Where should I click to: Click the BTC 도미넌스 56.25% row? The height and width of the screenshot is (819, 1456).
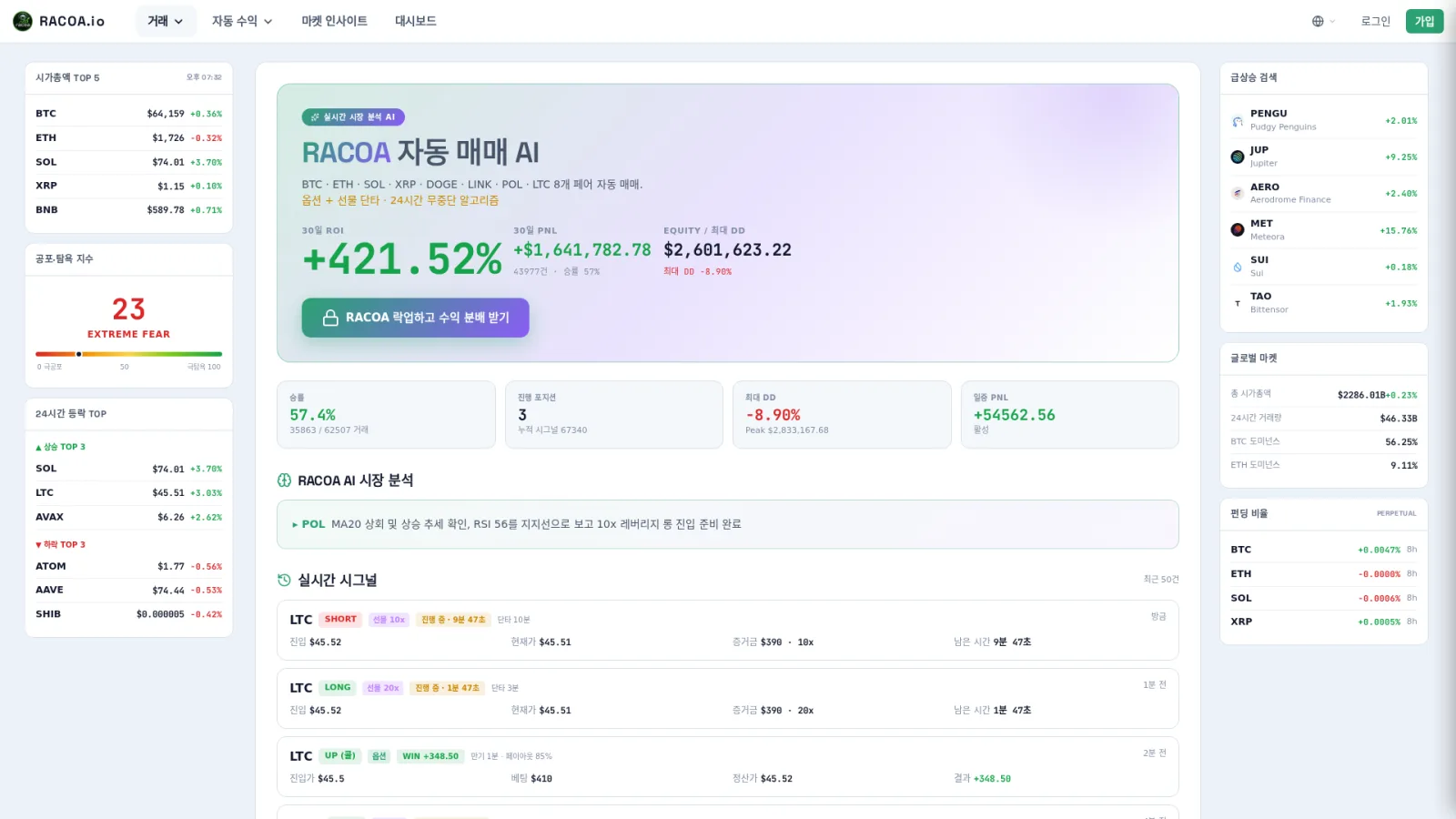(1324, 441)
